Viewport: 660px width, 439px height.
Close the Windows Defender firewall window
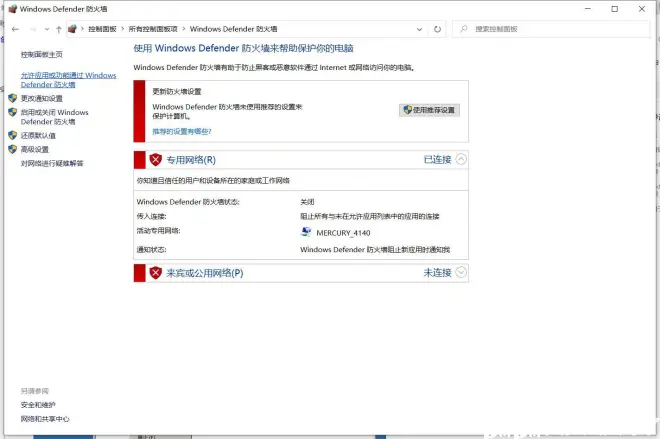point(642,9)
